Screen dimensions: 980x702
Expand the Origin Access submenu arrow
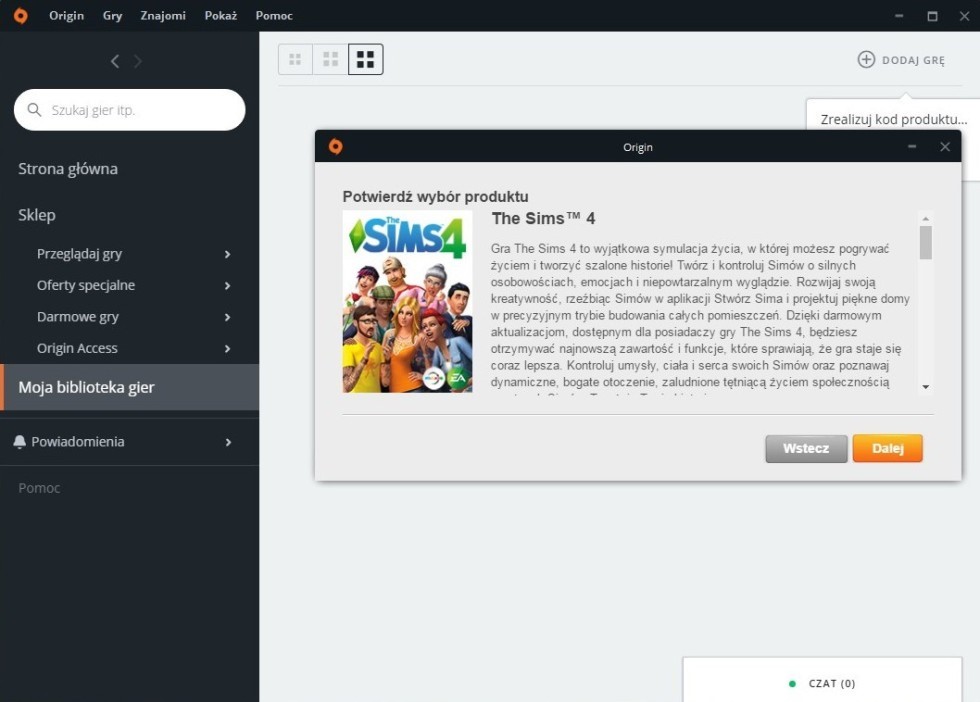228,349
